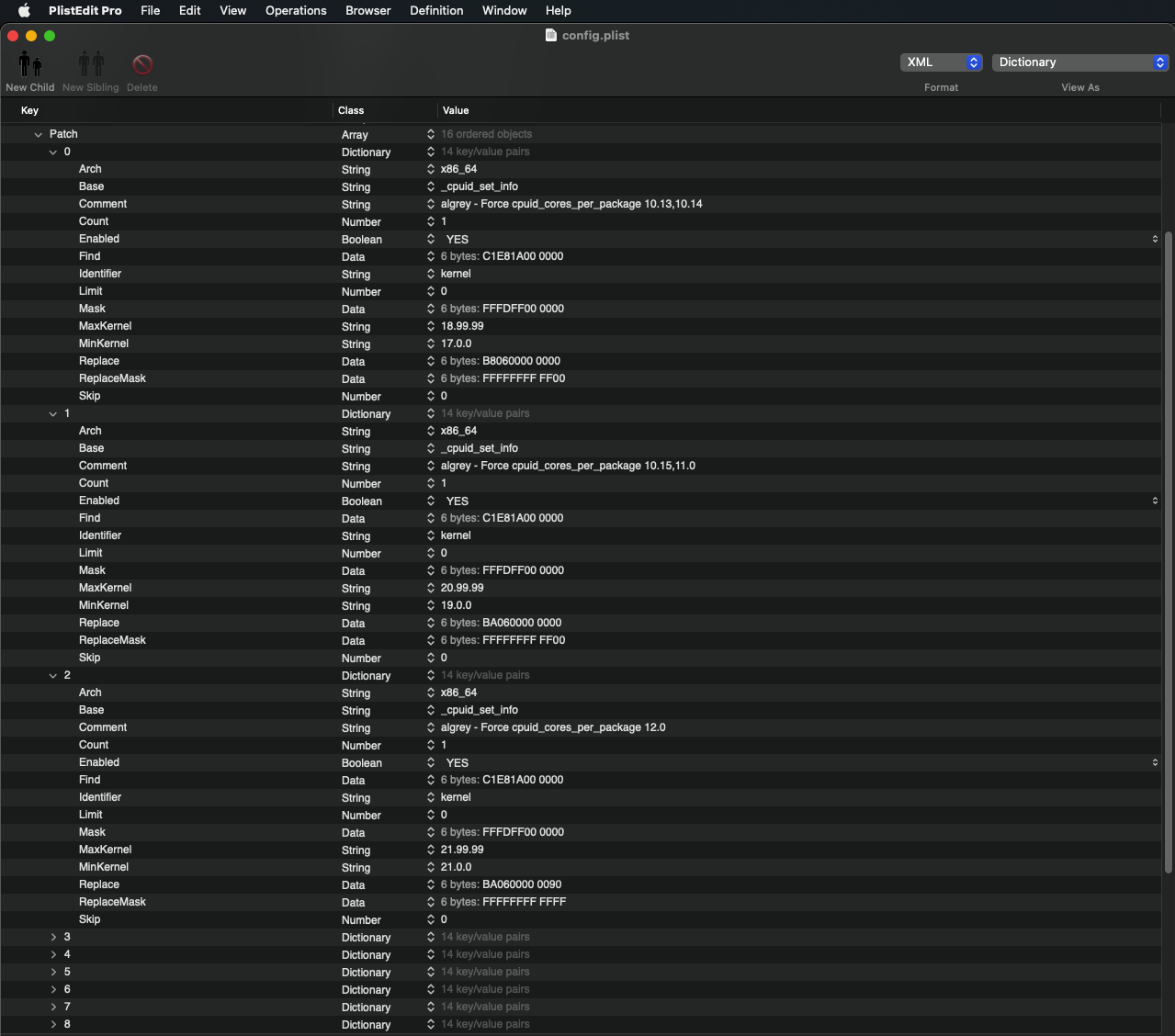Select MaxKernel value 21.99.99
1175x1036 pixels.
tap(462, 850)
